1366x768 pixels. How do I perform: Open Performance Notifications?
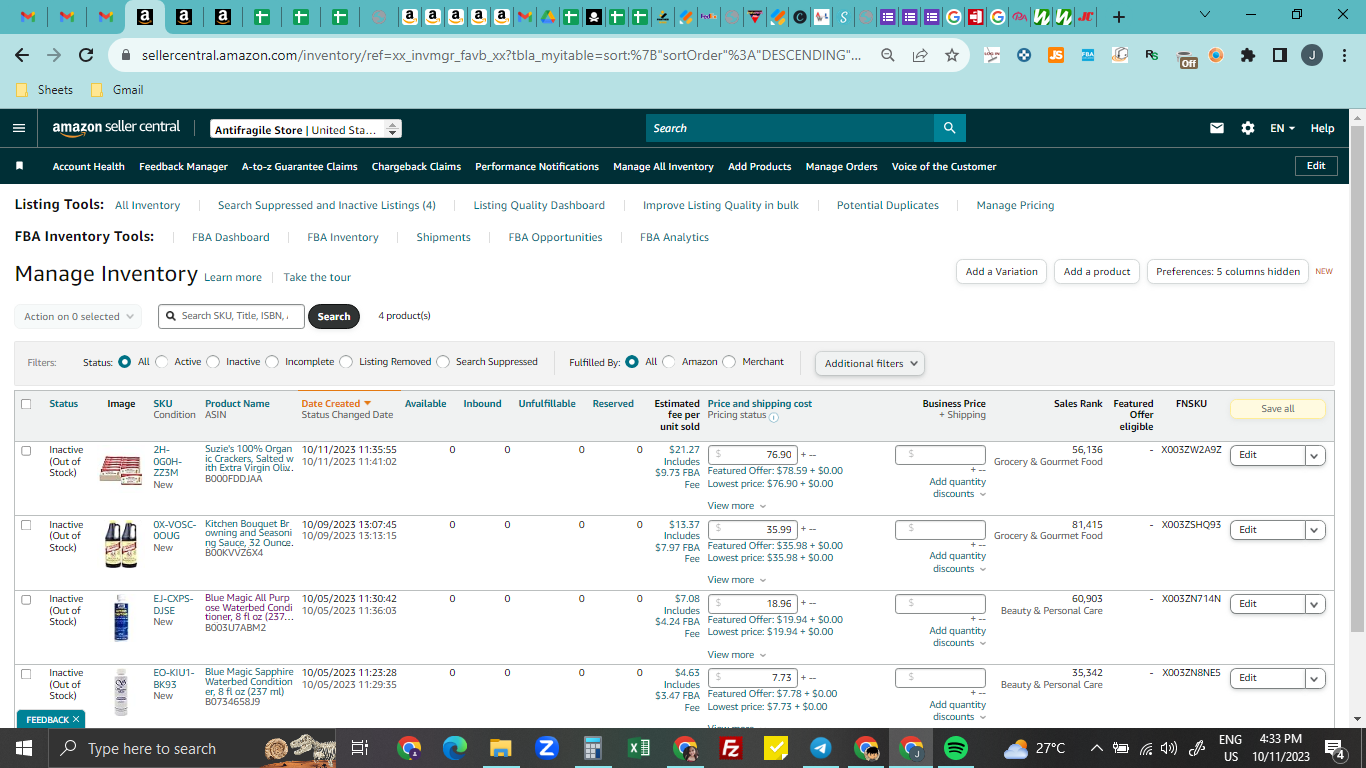click(x=537, y=167)
